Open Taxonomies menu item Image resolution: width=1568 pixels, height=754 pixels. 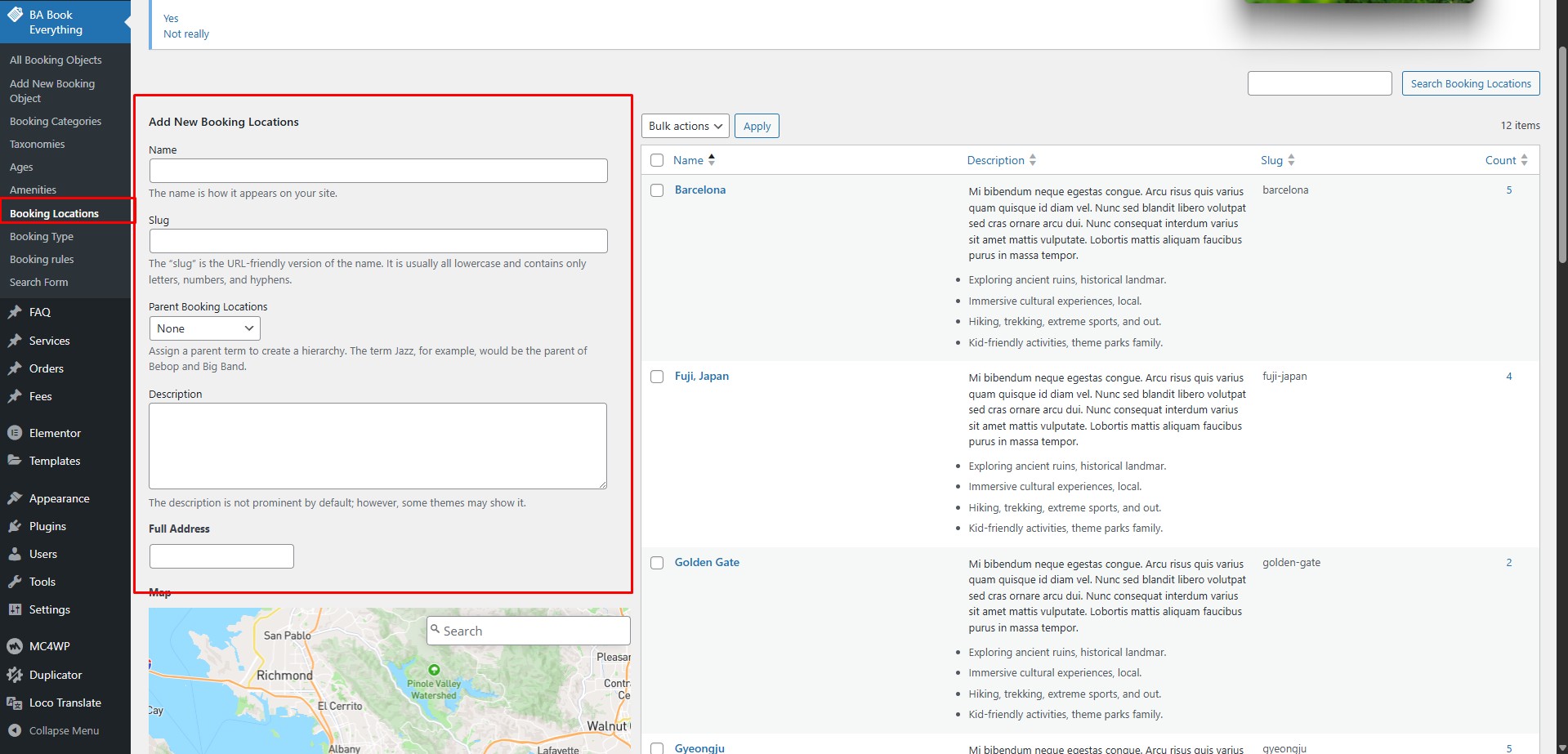(x=37, y=144)
